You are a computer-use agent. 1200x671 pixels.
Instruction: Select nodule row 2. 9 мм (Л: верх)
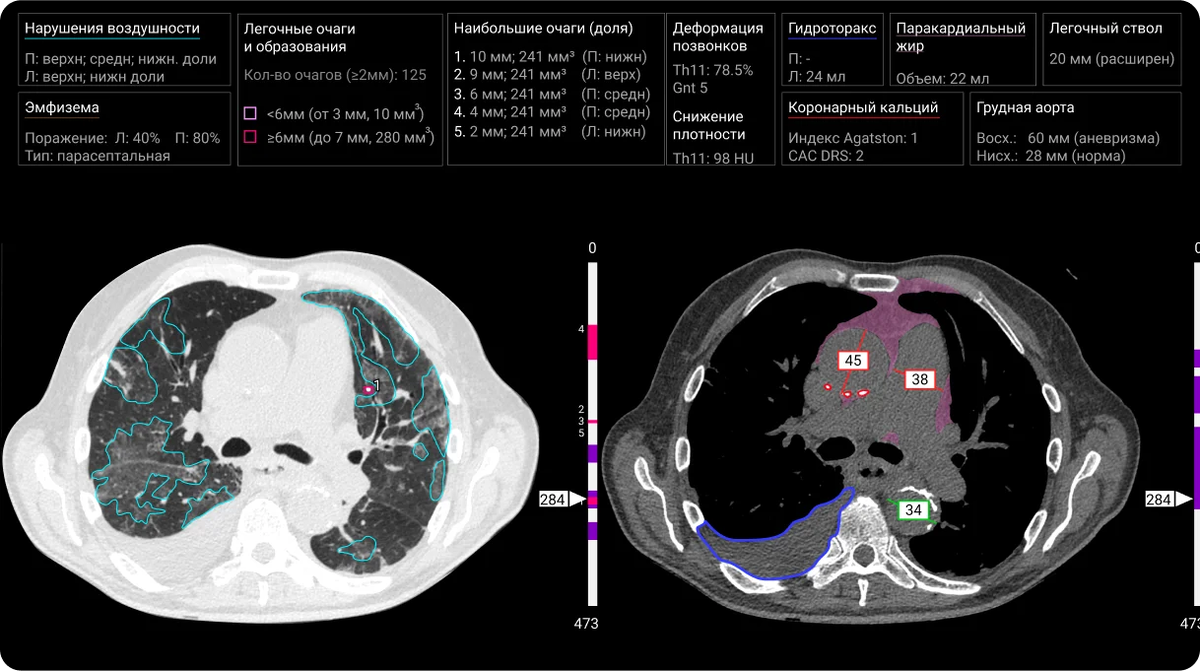click(x=550, y=74)
